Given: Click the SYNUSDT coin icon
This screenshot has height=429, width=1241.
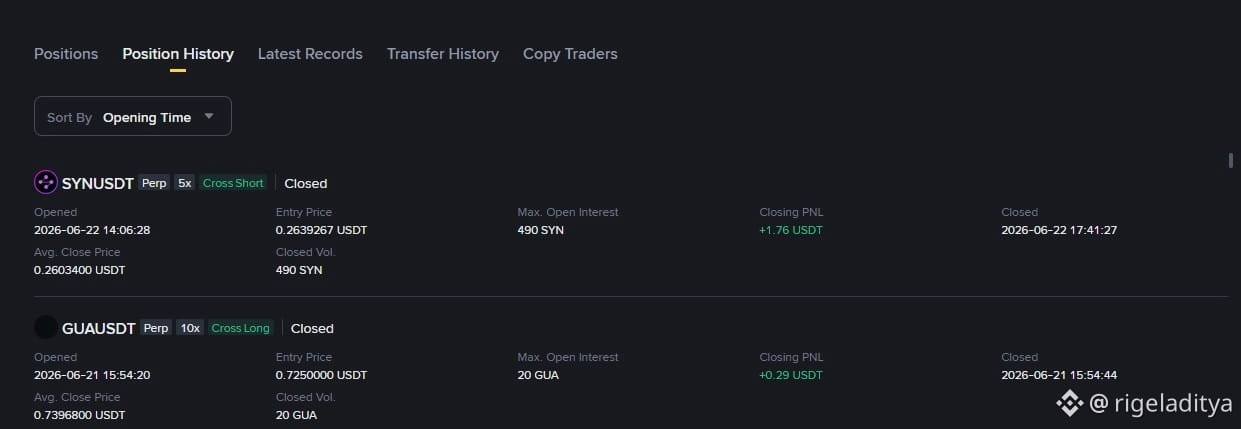Looking at the screenshot, I should [46, 182].
